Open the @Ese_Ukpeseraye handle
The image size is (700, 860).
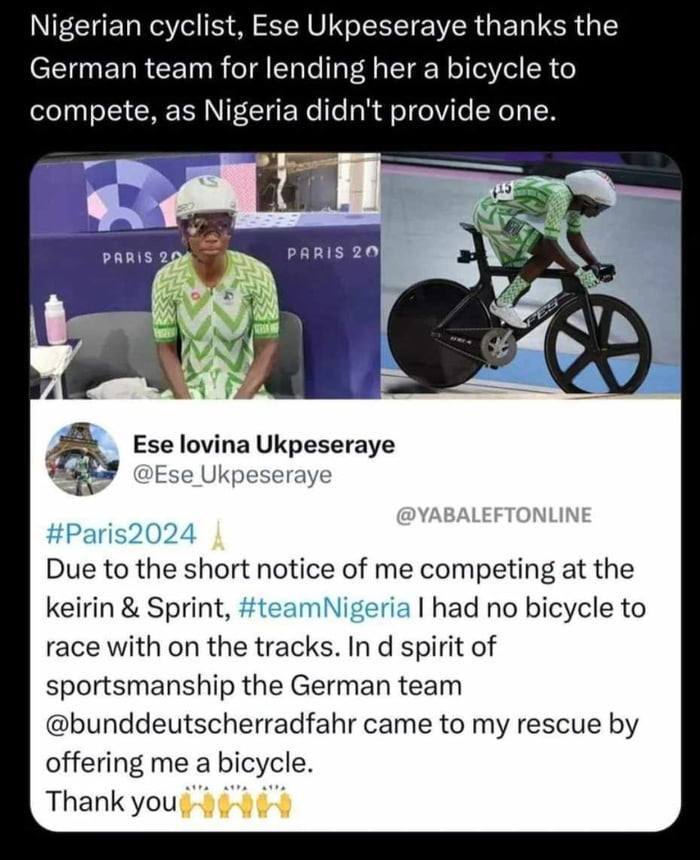[231, 476]
